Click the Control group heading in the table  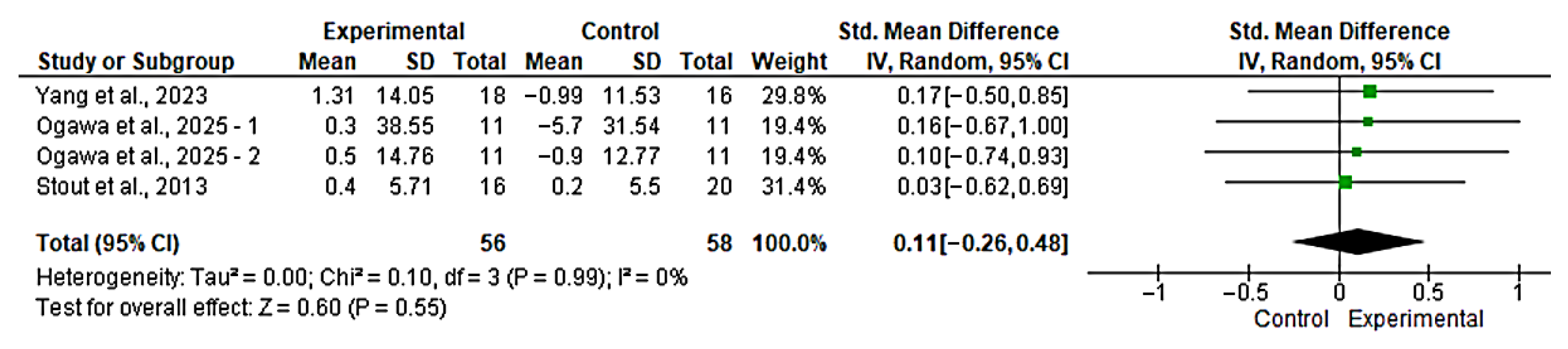tap(620, 31)
